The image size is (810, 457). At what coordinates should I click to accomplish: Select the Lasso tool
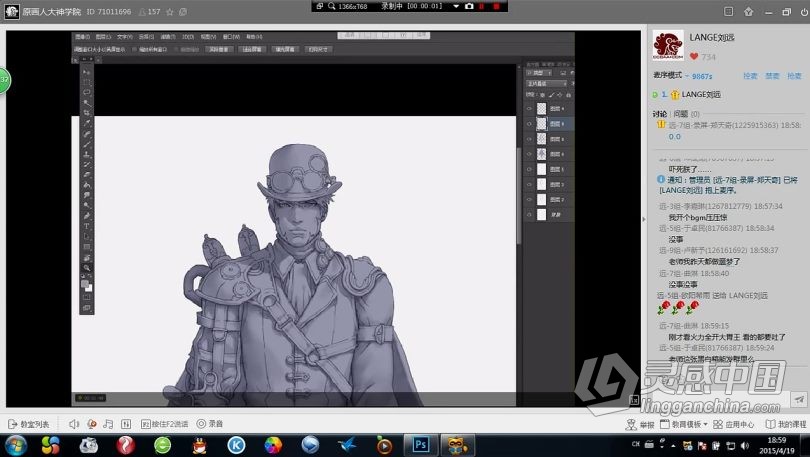coord(86,92)
